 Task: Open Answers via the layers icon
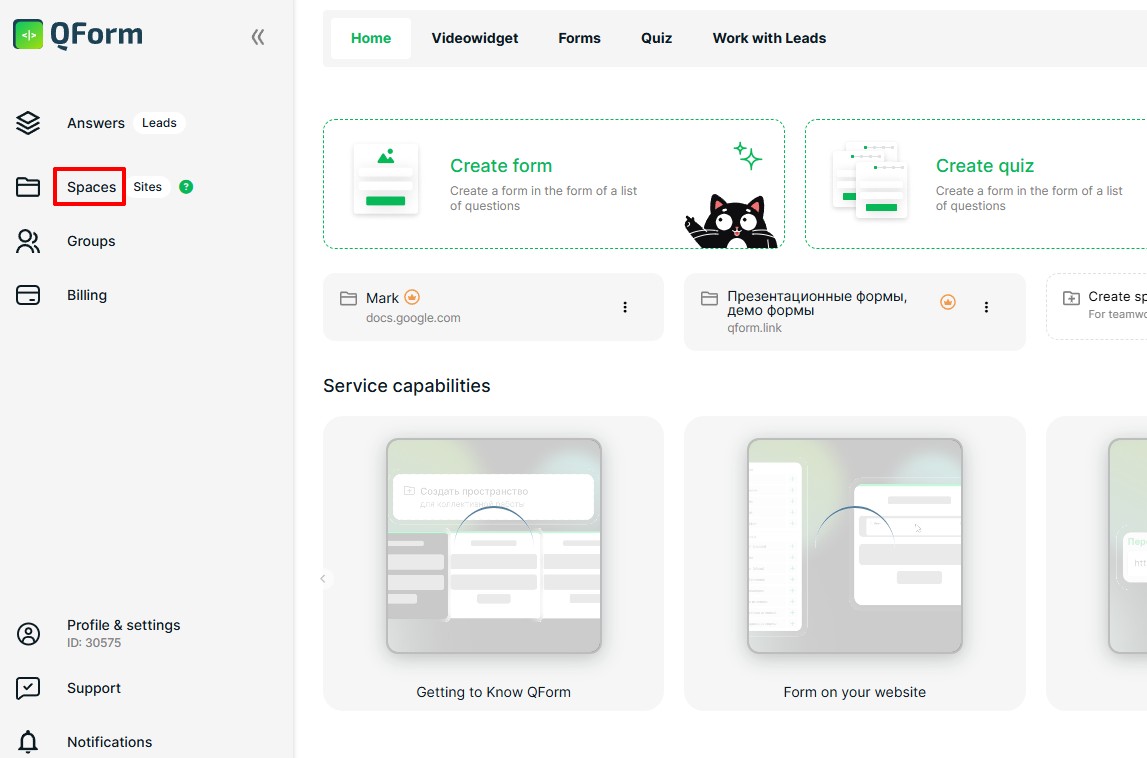28,123
